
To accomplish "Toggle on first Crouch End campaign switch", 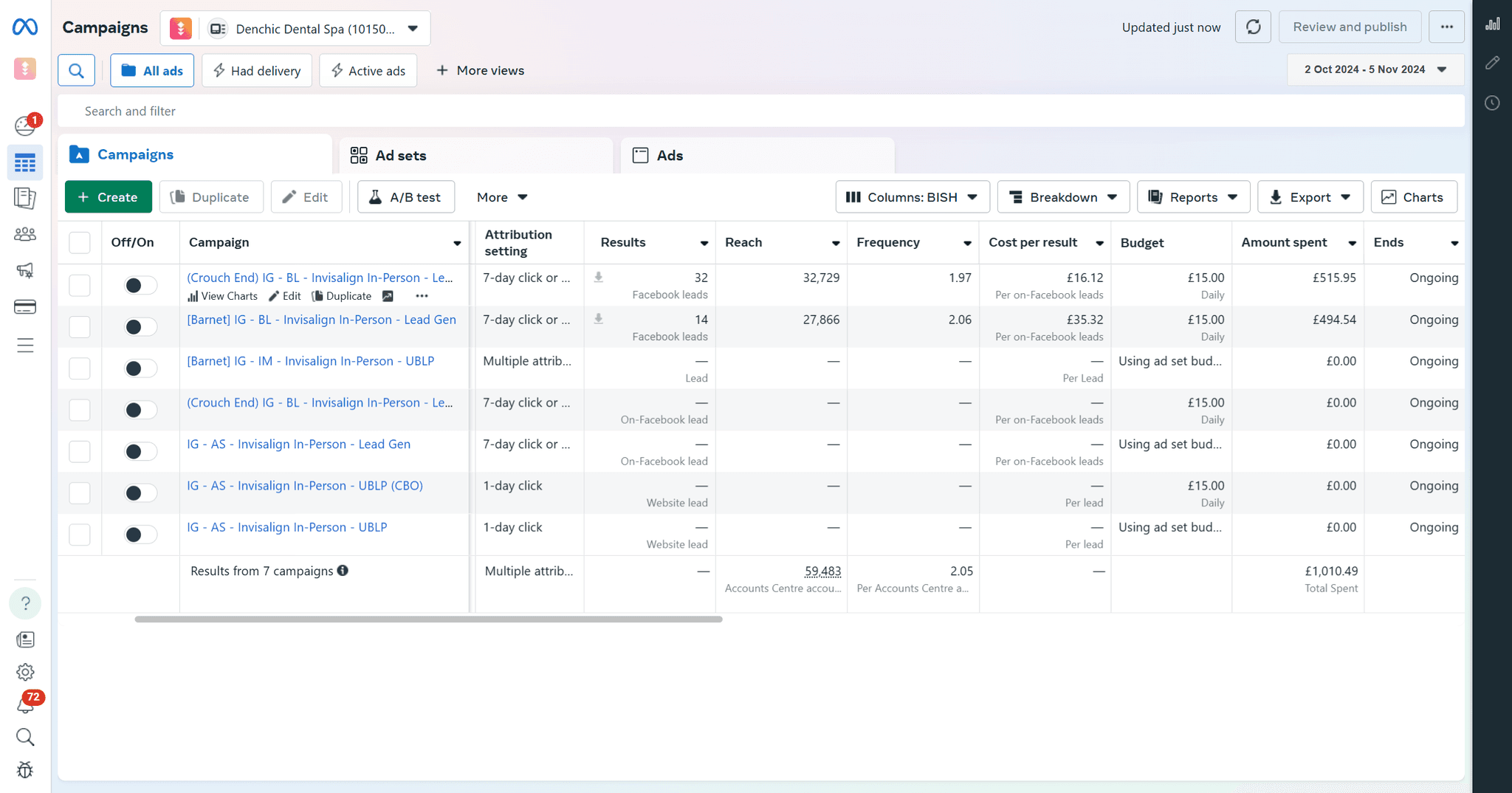I will tap(140, 285).
